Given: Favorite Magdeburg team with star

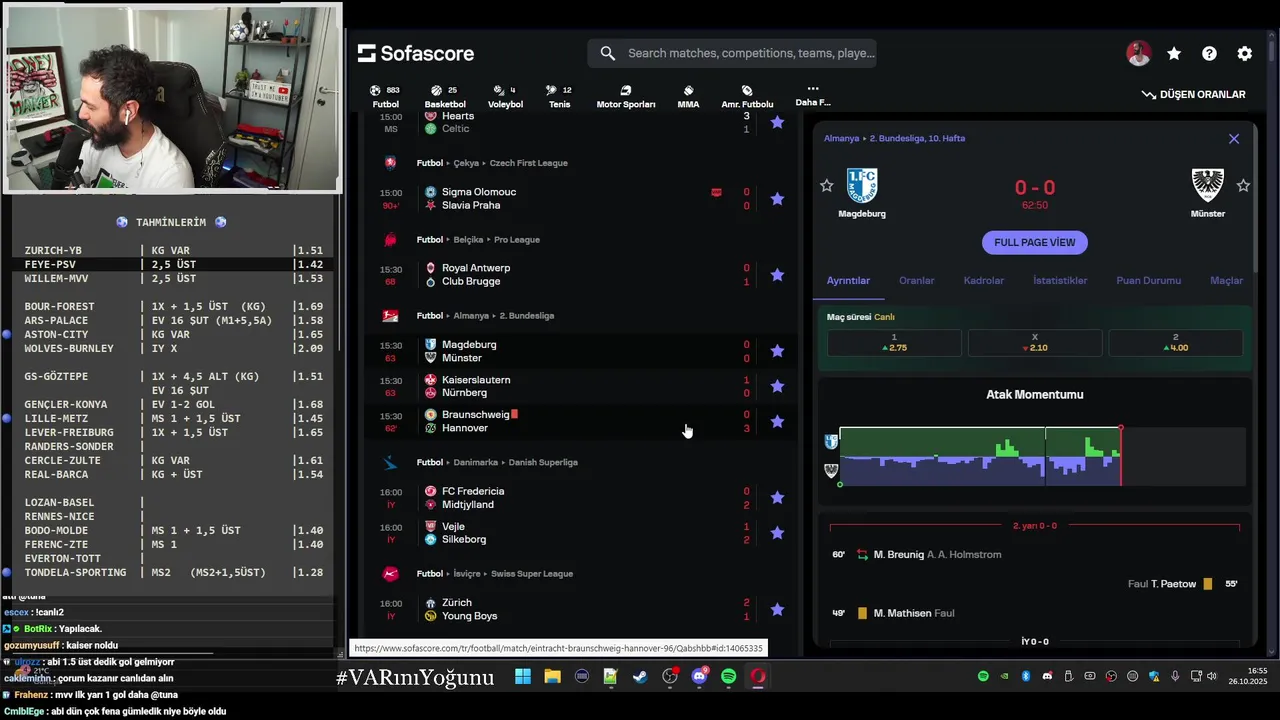Looking at the screenshot, I should [x=826, y=186].
